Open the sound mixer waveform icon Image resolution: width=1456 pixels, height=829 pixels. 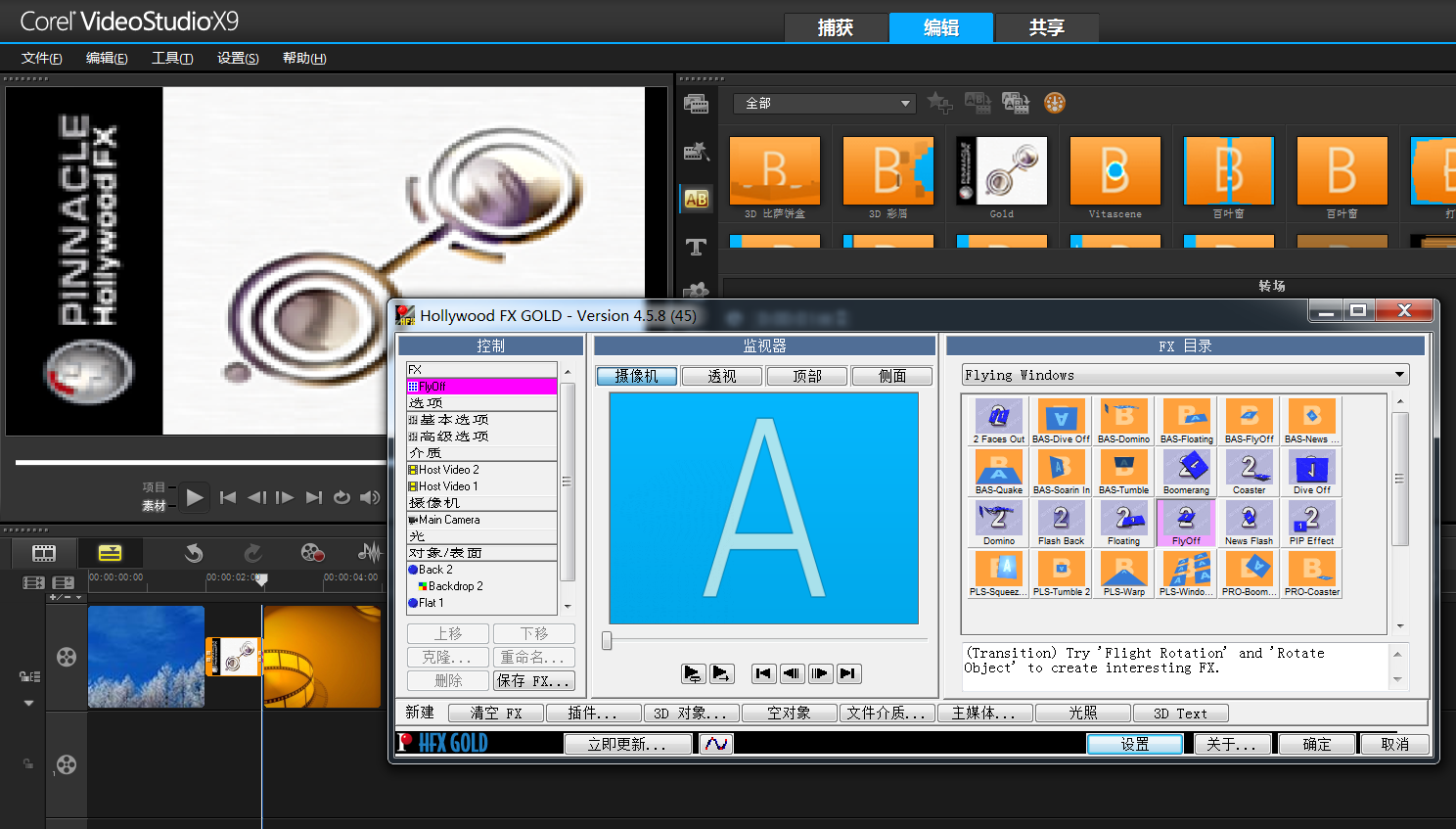(x=370, y=553)
